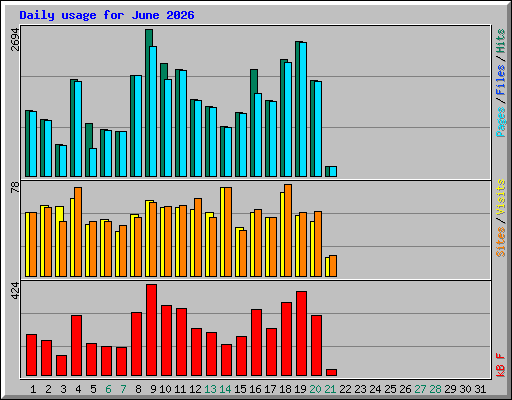512x400 pixels.
Task: Click the red KB bar for day 4
Action: pos(76,346)
